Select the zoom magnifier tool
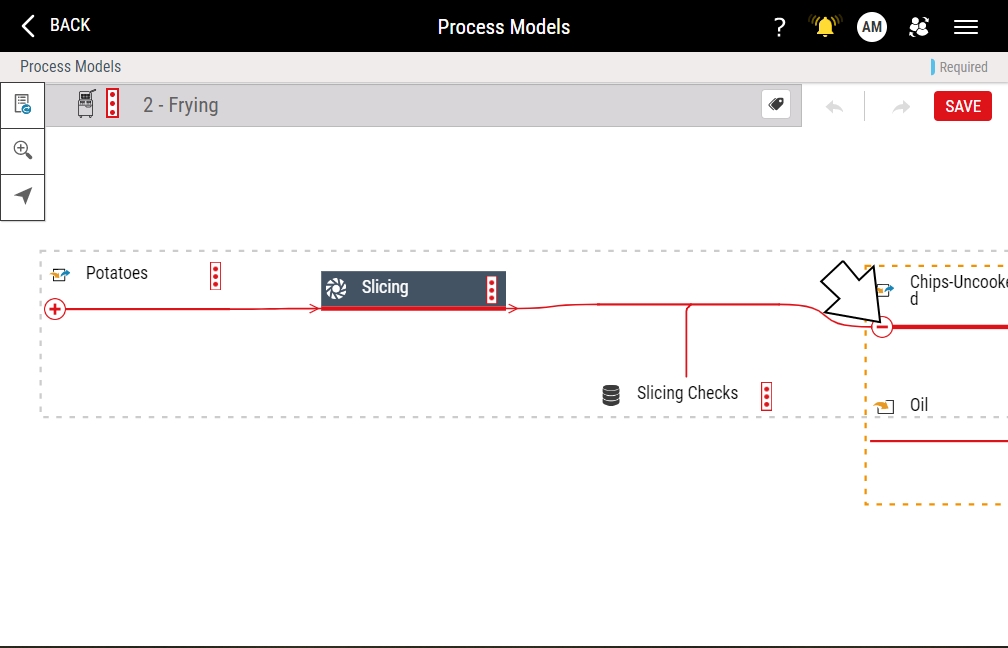 click(22, 150)
